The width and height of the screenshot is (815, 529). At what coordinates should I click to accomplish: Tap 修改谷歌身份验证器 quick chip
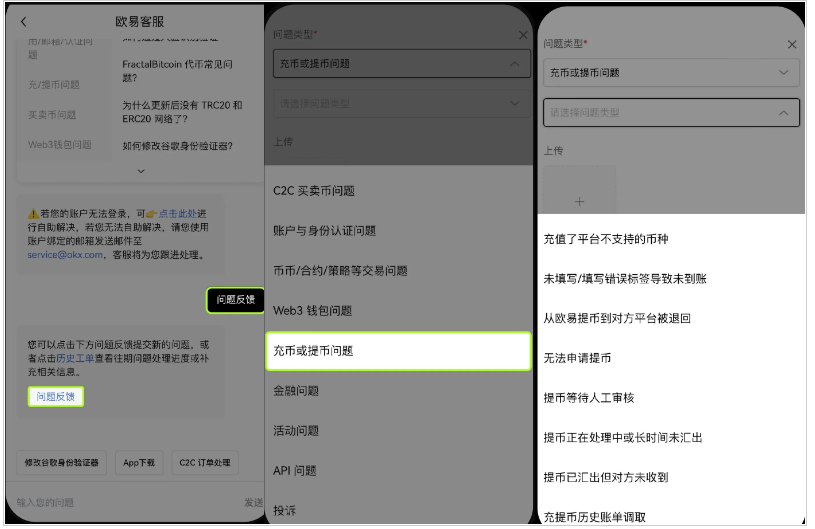61,462
